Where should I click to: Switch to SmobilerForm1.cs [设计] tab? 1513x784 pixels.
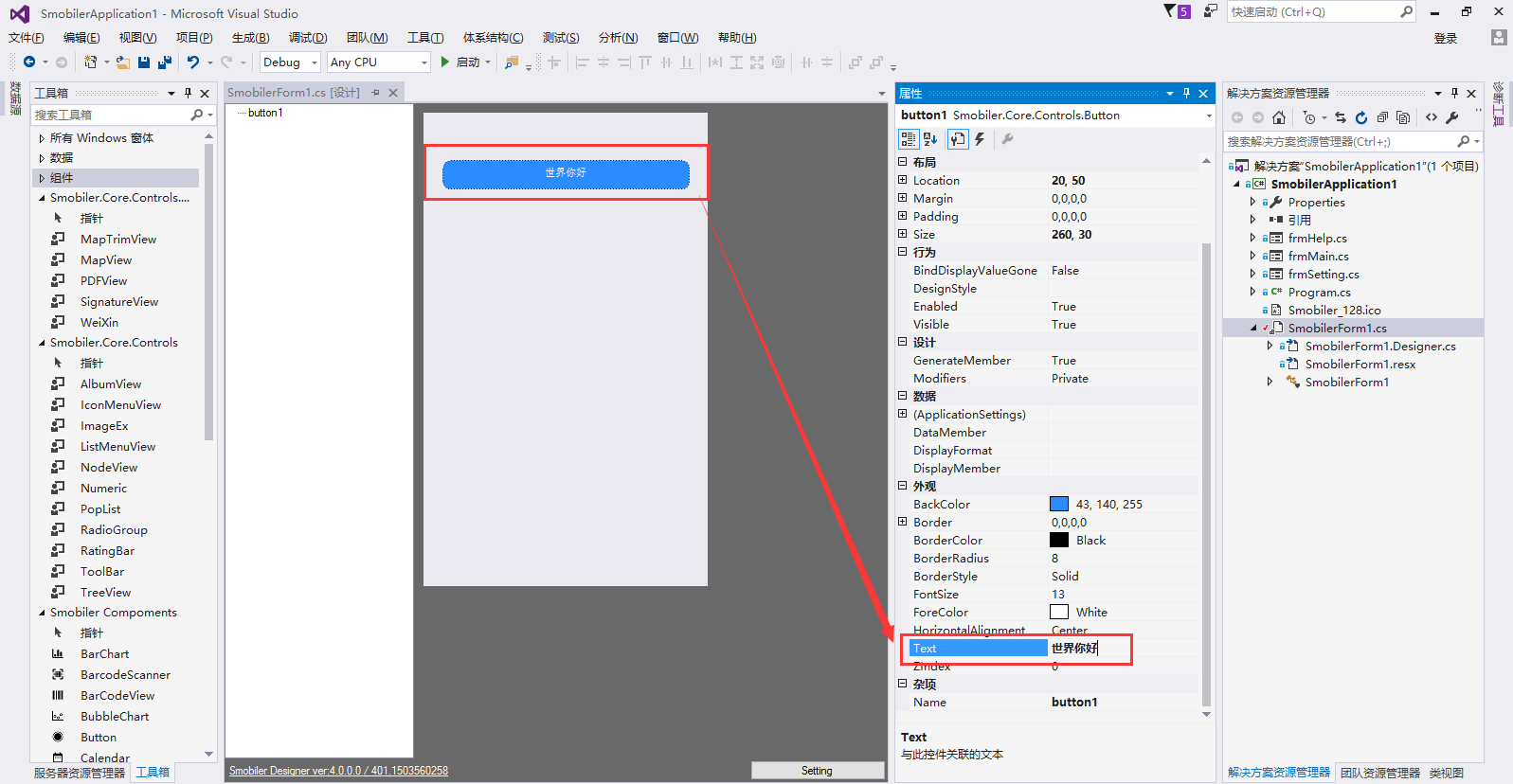click(294, 93)
